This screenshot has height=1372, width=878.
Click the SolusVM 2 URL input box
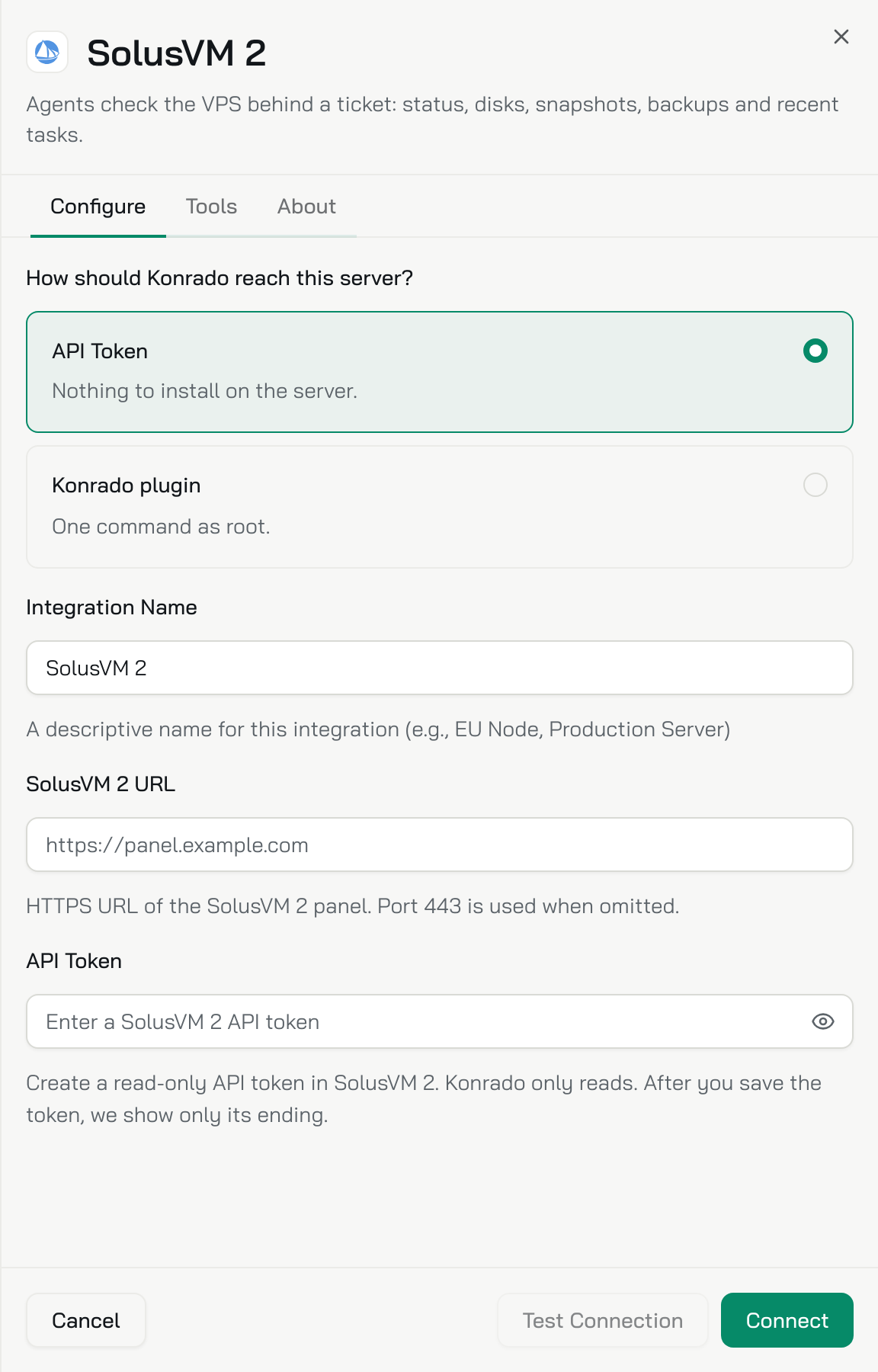pos(439,845)
